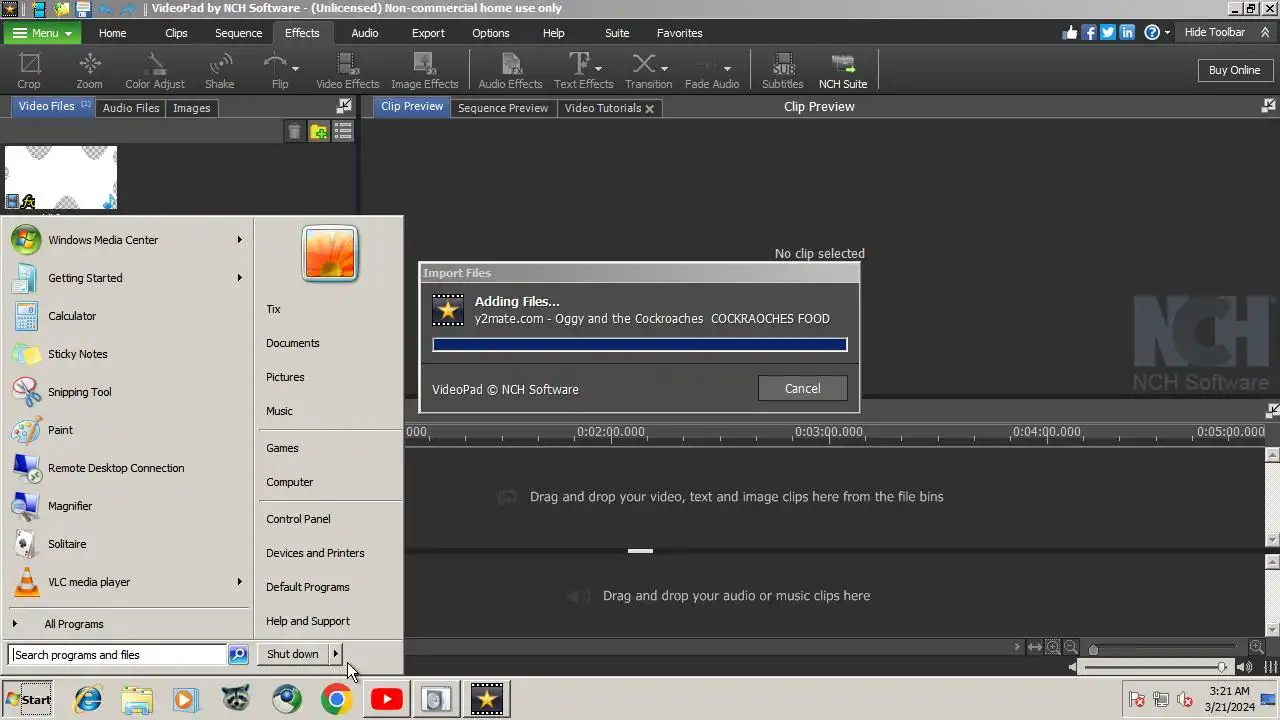Focus the Search programs and files box

point(117,655)
